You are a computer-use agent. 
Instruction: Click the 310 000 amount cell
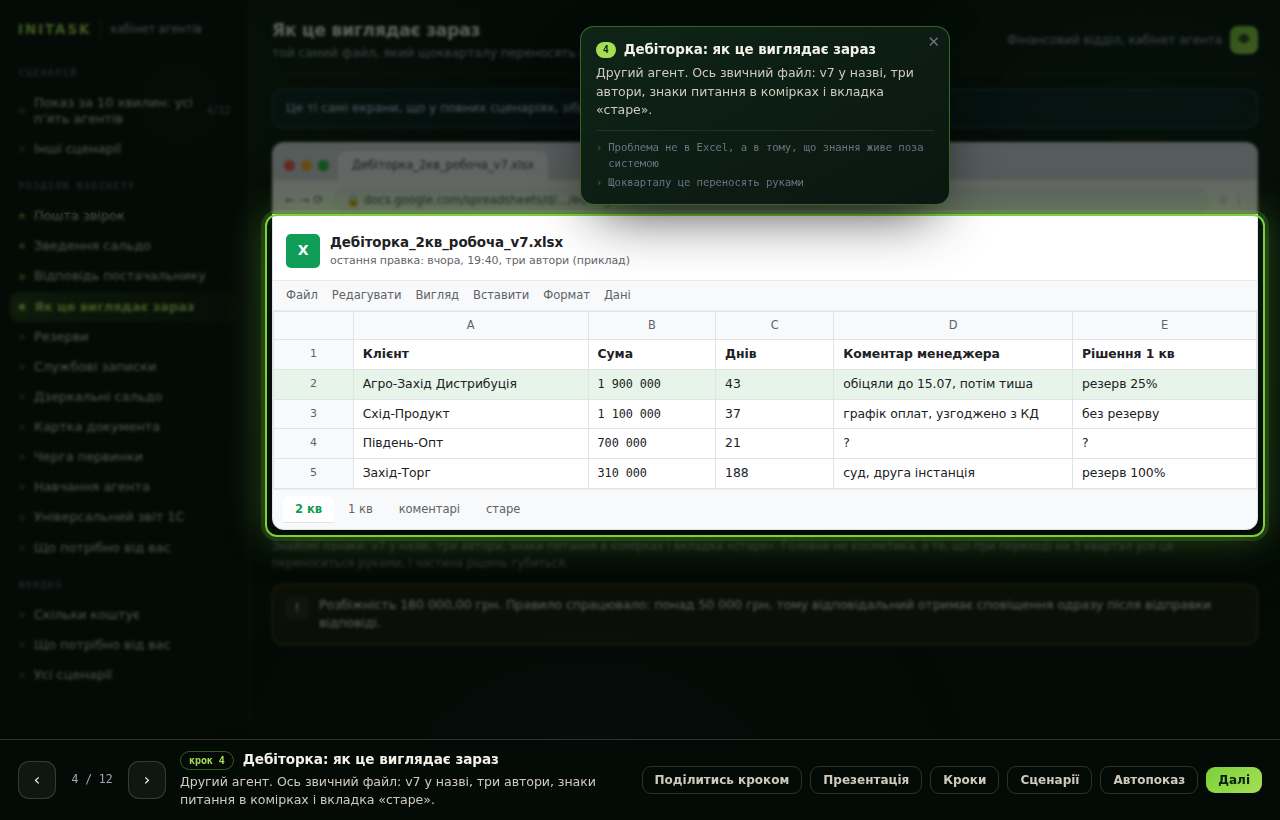click(x=652, y=473)
